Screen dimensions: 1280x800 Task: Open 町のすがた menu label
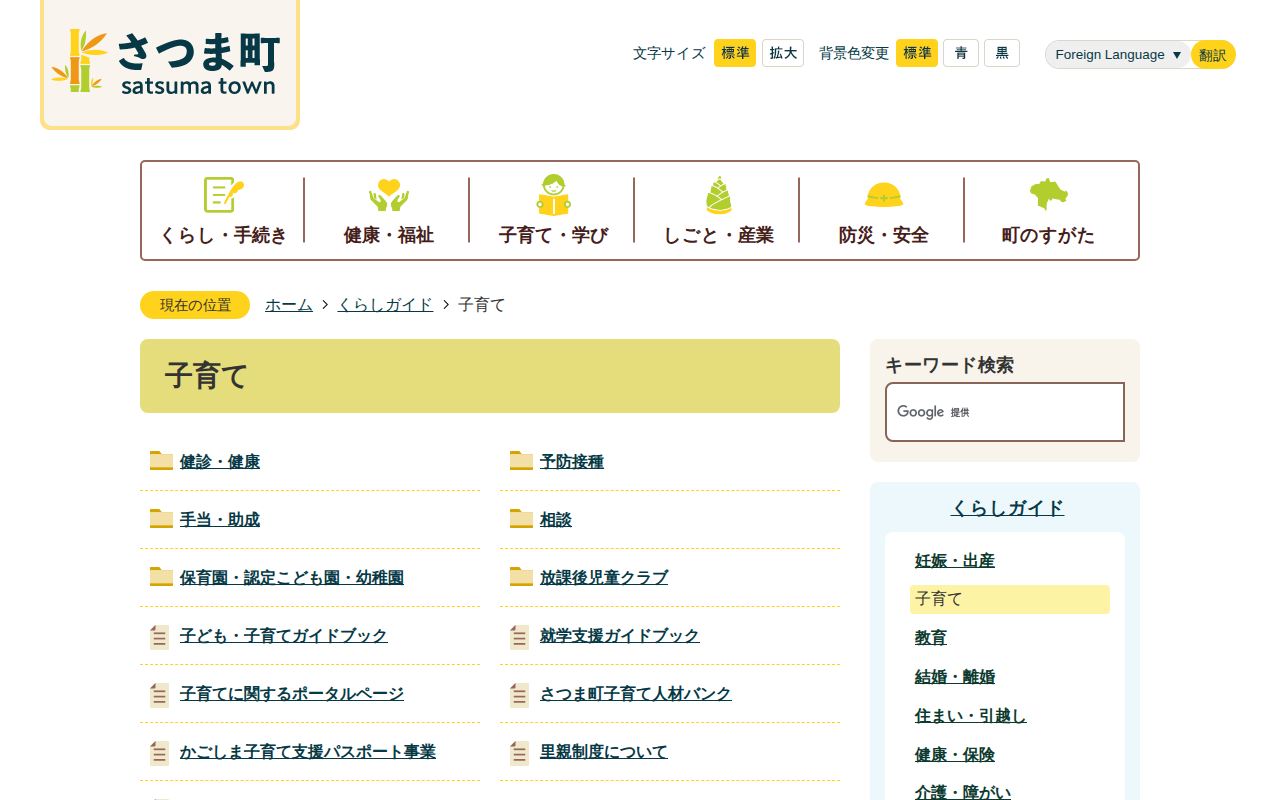coord(1049,236)
